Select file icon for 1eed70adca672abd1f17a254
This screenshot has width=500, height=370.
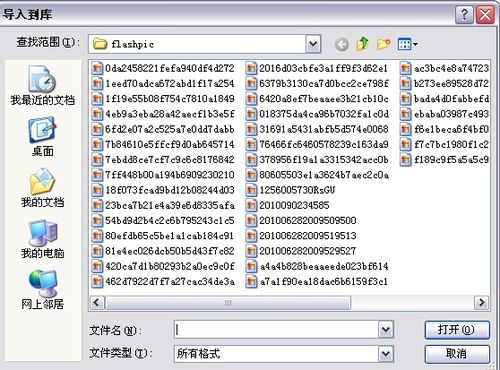pos(97,83)
